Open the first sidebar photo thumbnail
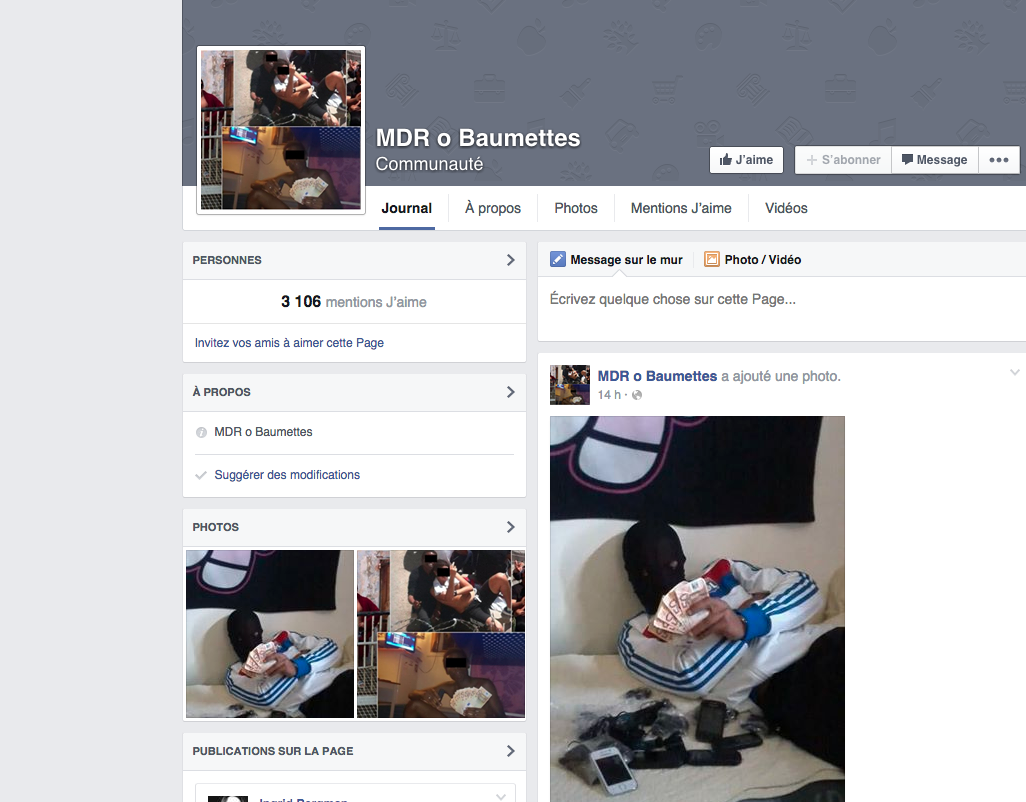This screenshot has height=802, width=1026. click(270, 634)
